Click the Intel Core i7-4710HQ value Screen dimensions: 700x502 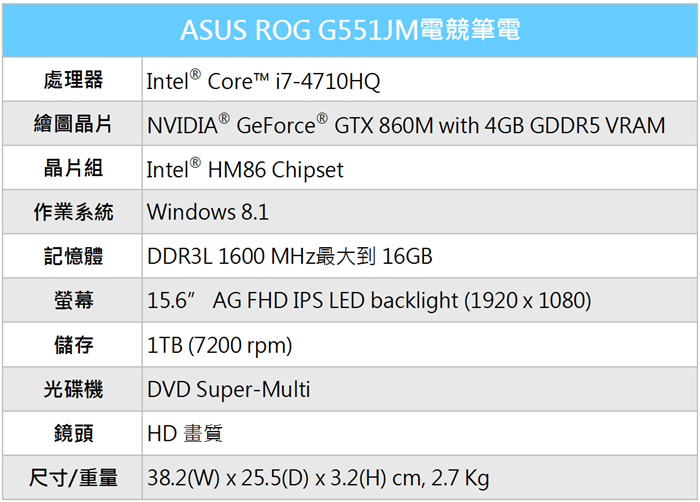coord(263,81)
